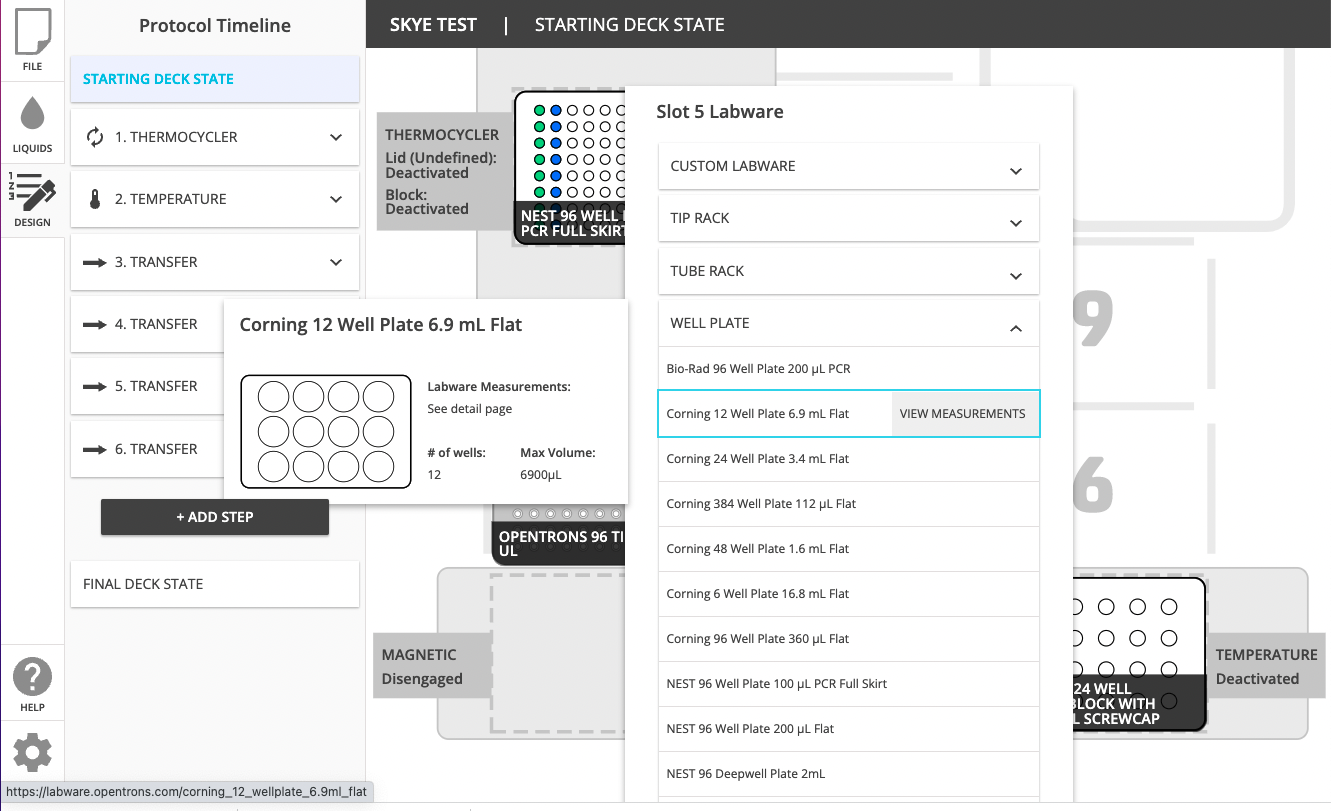The height and width of the screenshot is (811, 1331).
Task: Expand the CUSTOM LABWARE section
Action: pos(848,166)
